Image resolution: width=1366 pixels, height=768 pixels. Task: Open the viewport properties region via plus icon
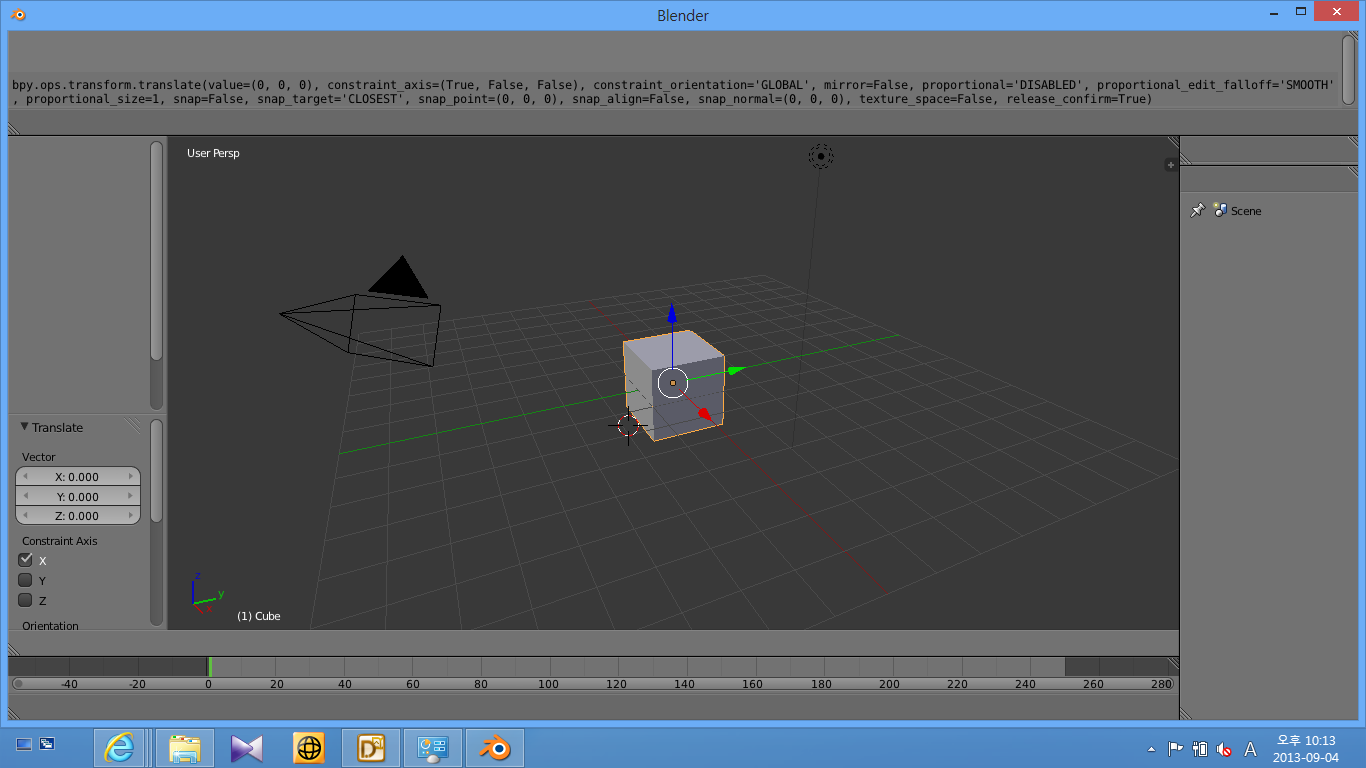1171,165
